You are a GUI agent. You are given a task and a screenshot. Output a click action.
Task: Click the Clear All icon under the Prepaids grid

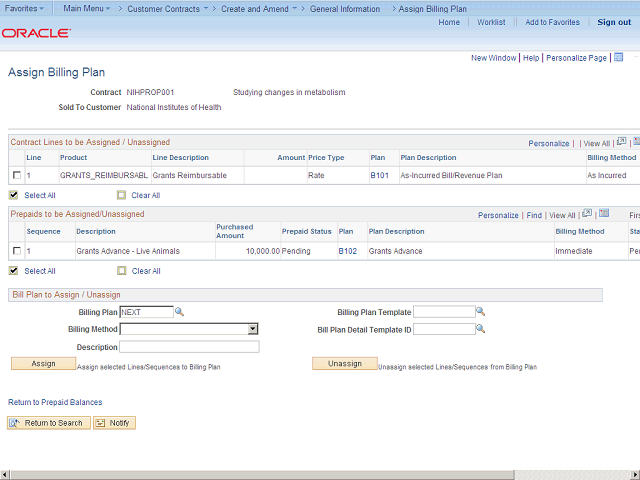122,271
